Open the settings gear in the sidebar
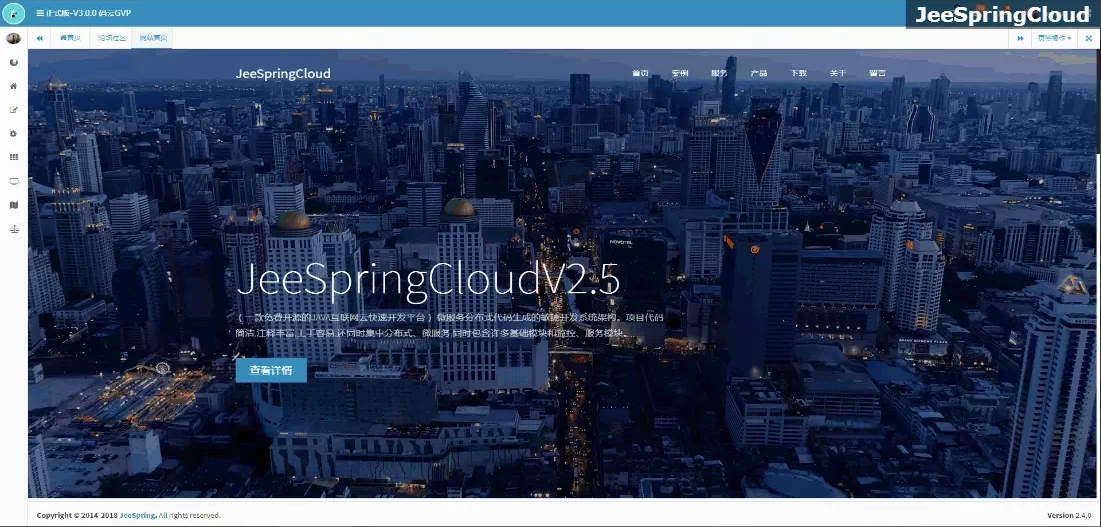Screen dimensions: 1101x527 (x=13, y=134)
